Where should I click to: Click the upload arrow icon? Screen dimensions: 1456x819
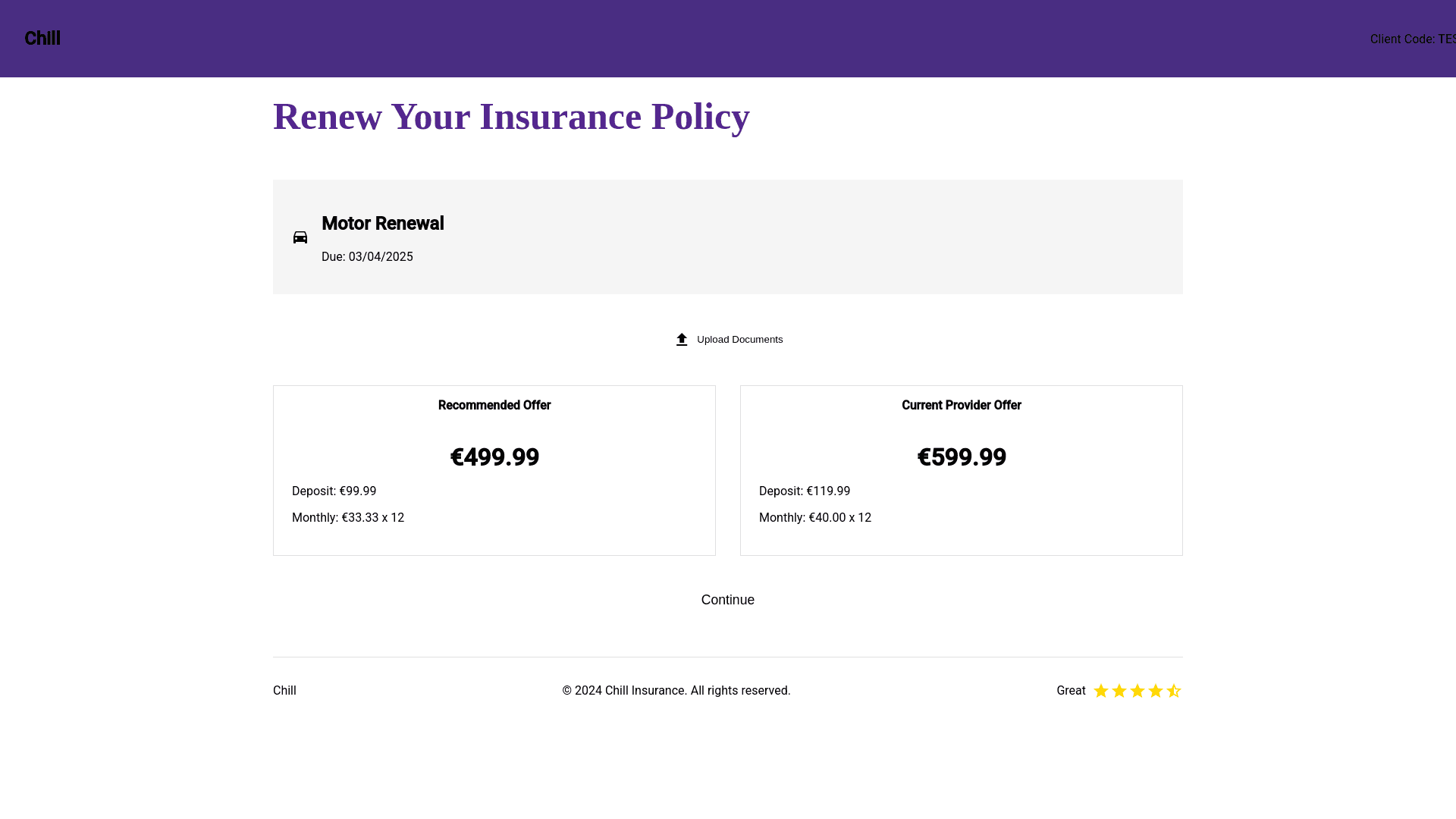(x=682, y=340)
